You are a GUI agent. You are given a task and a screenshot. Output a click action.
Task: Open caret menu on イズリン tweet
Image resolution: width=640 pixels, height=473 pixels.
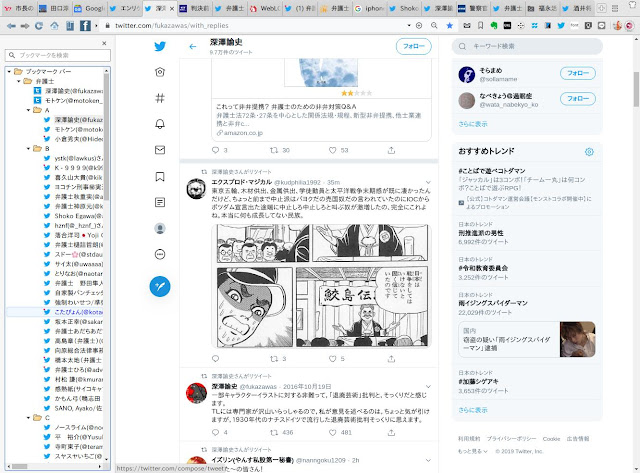coord(428,460)
